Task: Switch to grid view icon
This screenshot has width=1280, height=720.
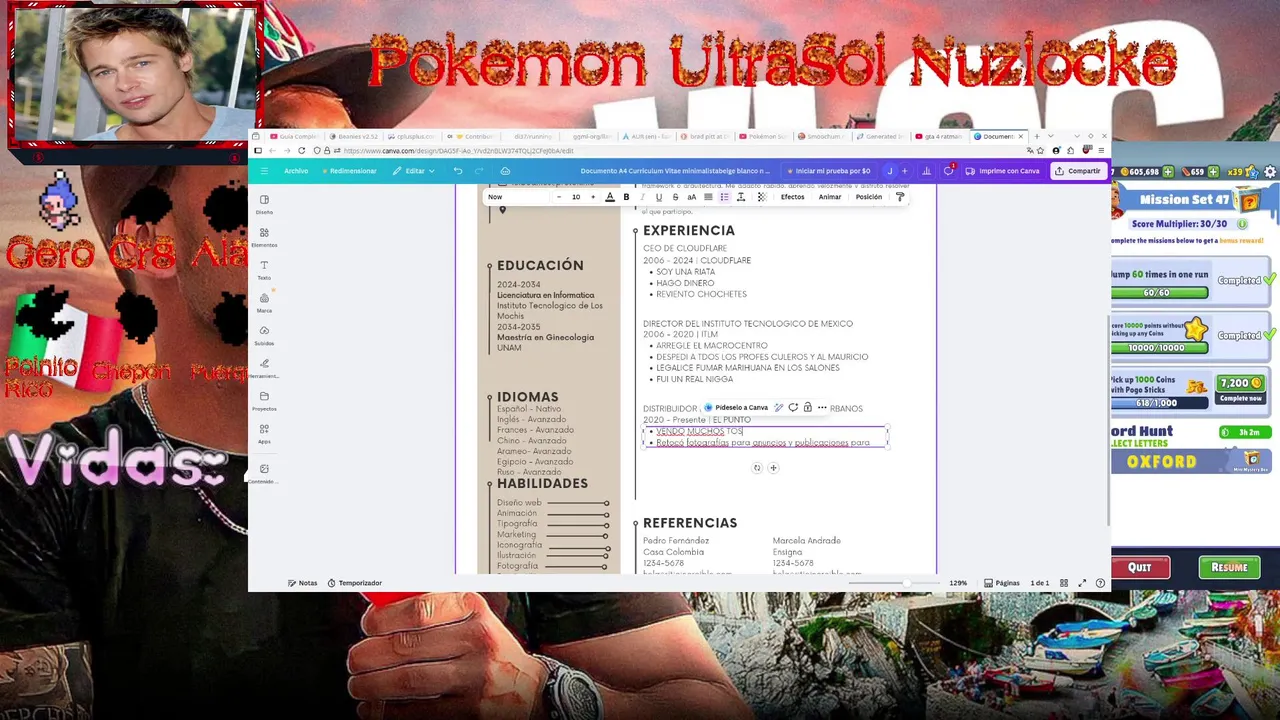Action: pyautogui.click(x=1064, y=583)
